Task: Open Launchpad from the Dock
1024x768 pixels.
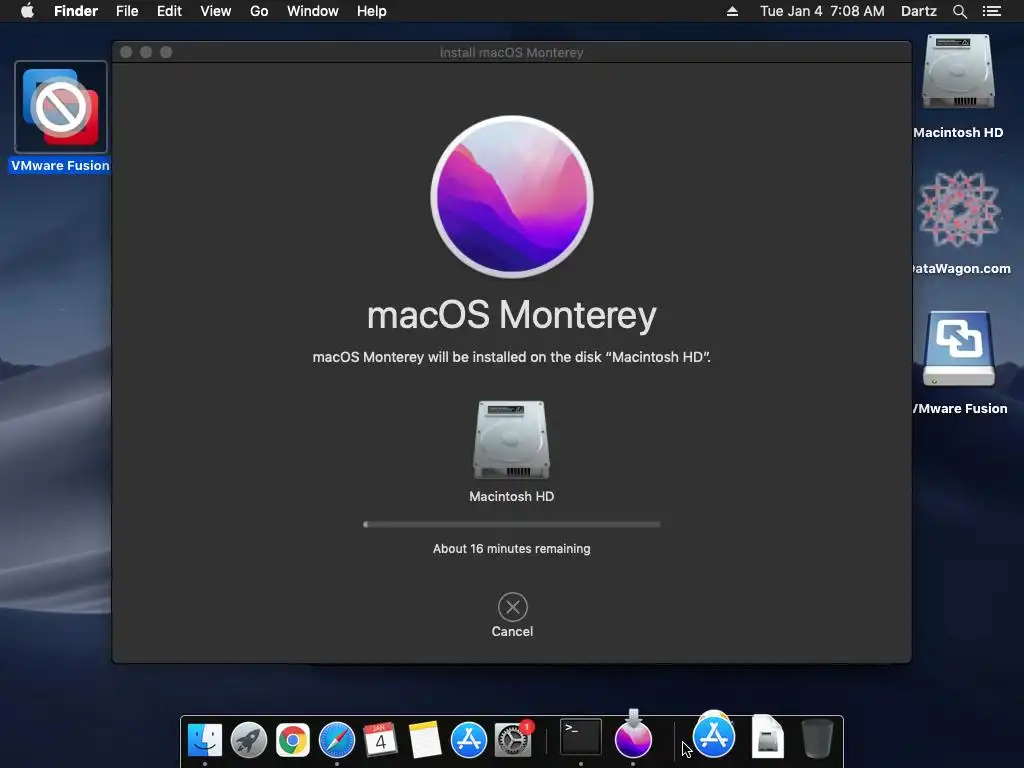Action: pos(249,740)
